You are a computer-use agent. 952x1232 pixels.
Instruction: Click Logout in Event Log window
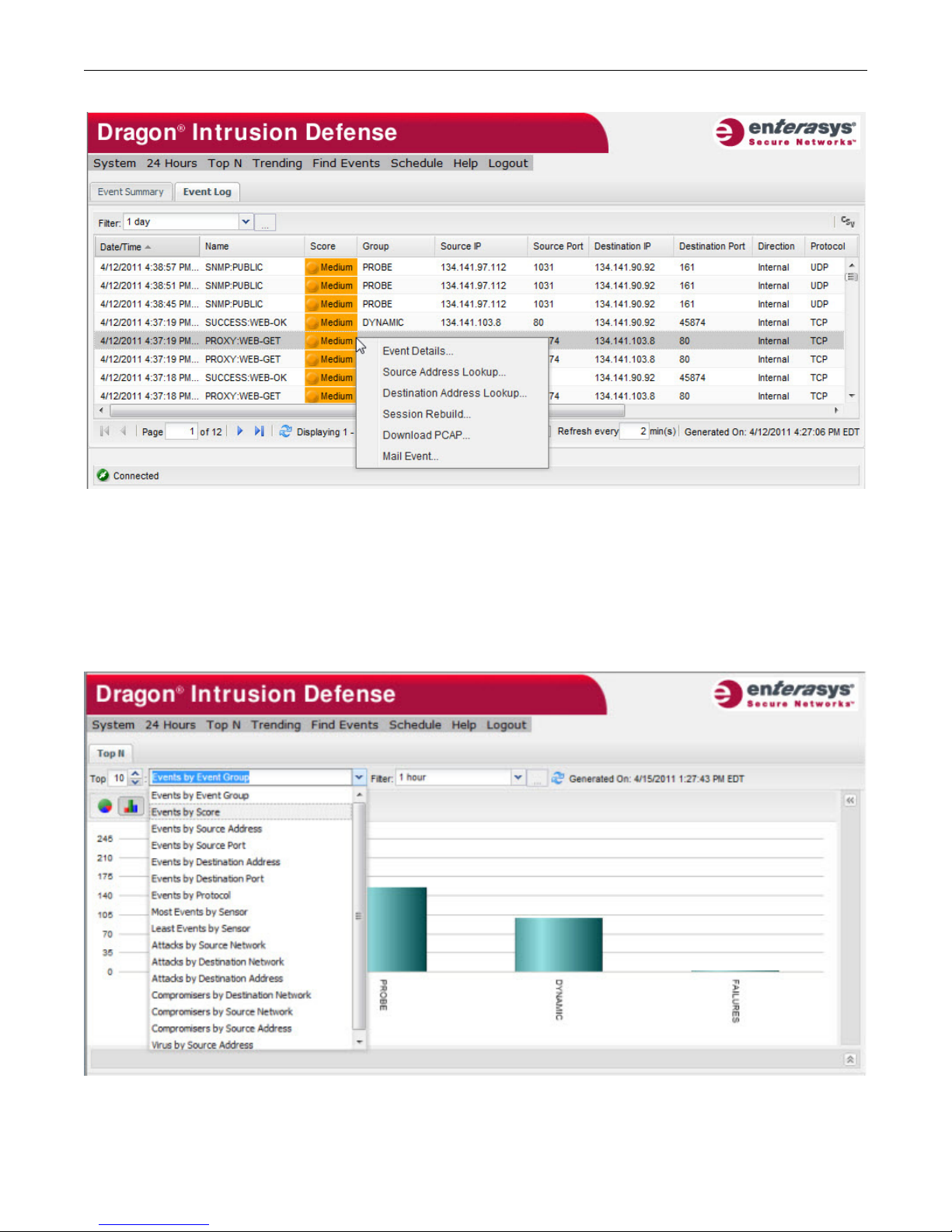508,163
